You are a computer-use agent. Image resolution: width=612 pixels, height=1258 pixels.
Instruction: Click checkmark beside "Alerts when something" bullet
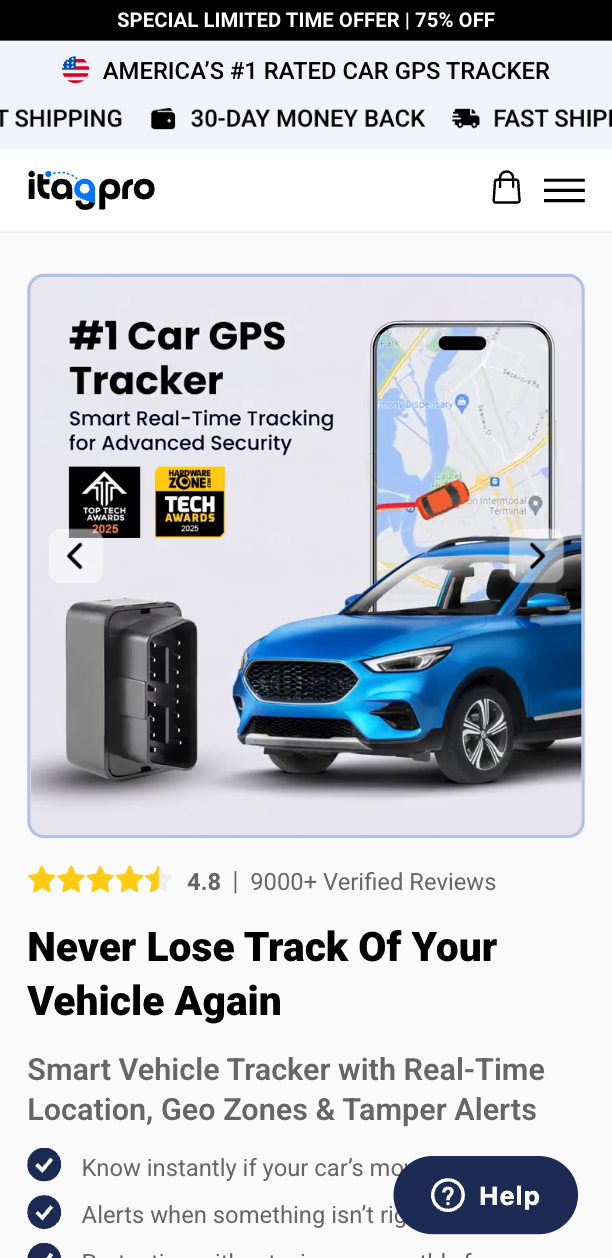[44, 1212]
